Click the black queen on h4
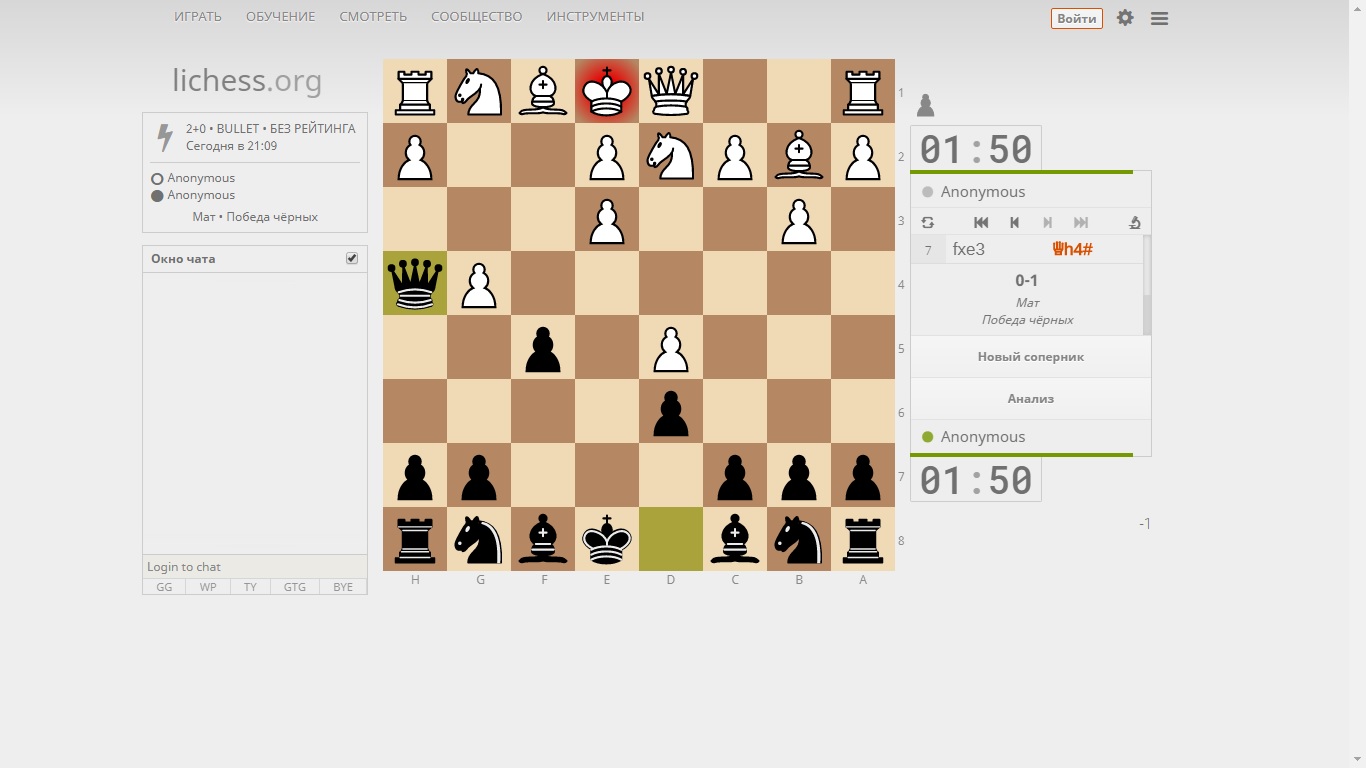 (415, 284)
